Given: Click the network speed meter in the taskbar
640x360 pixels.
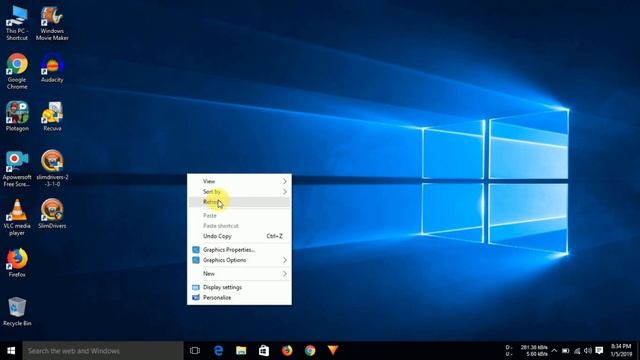Looking at the screenshot, I should click(x=527, y=351).
